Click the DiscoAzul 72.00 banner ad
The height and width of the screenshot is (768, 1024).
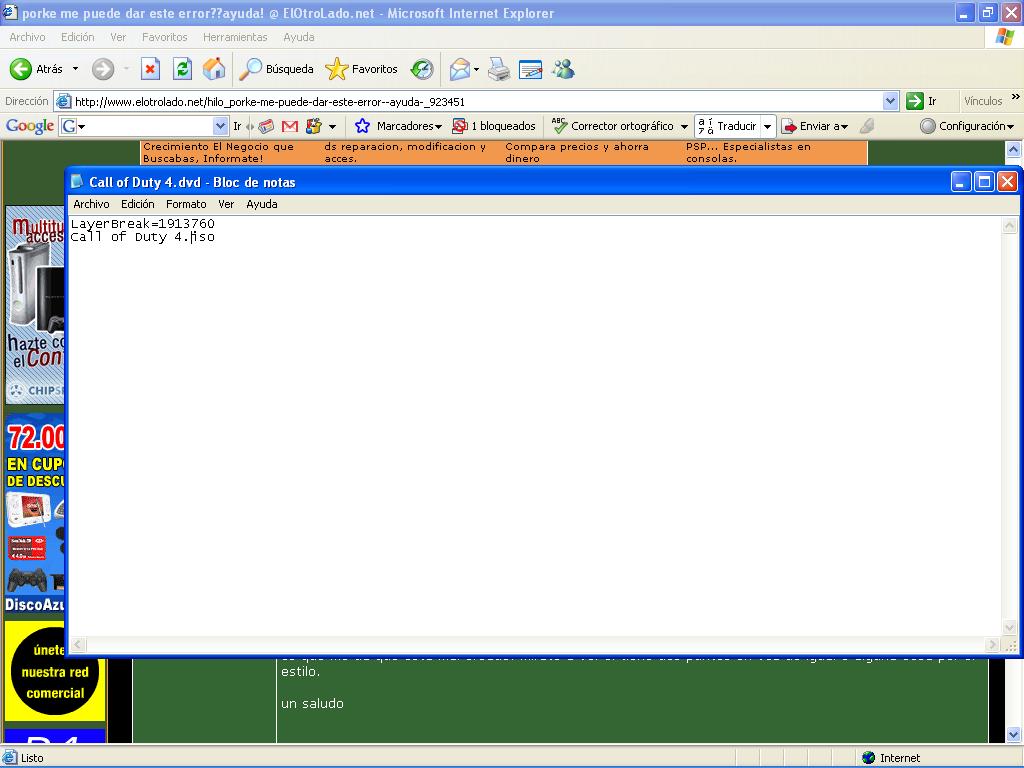[x=35, y=515]
